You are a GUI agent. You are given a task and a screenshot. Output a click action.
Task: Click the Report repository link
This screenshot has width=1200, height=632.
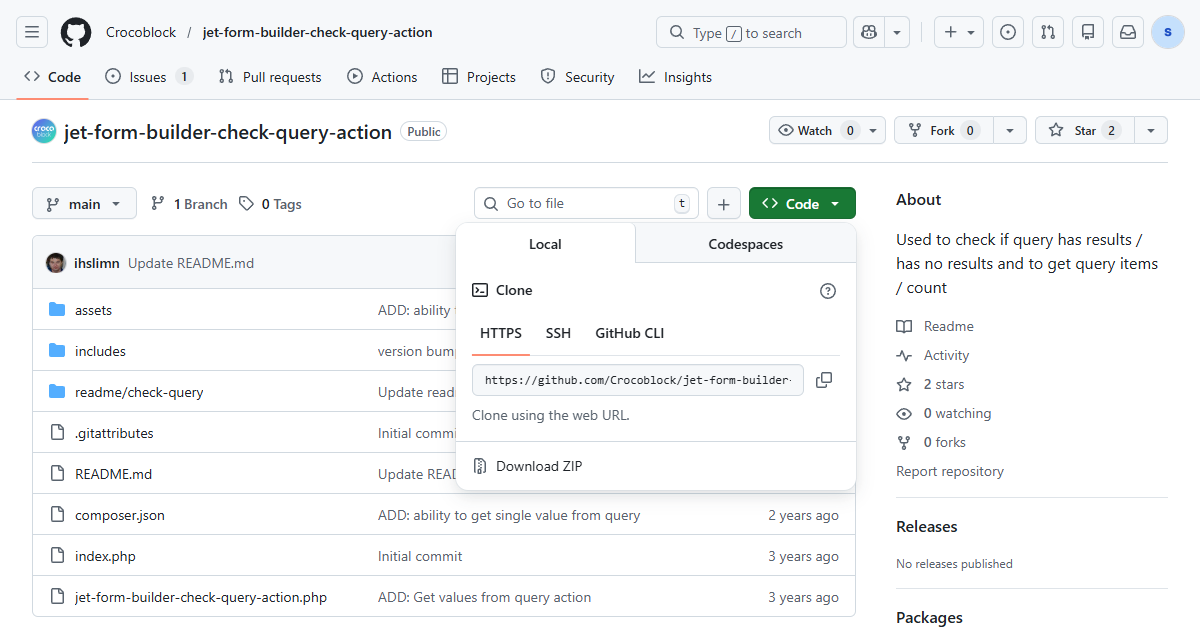950,471
